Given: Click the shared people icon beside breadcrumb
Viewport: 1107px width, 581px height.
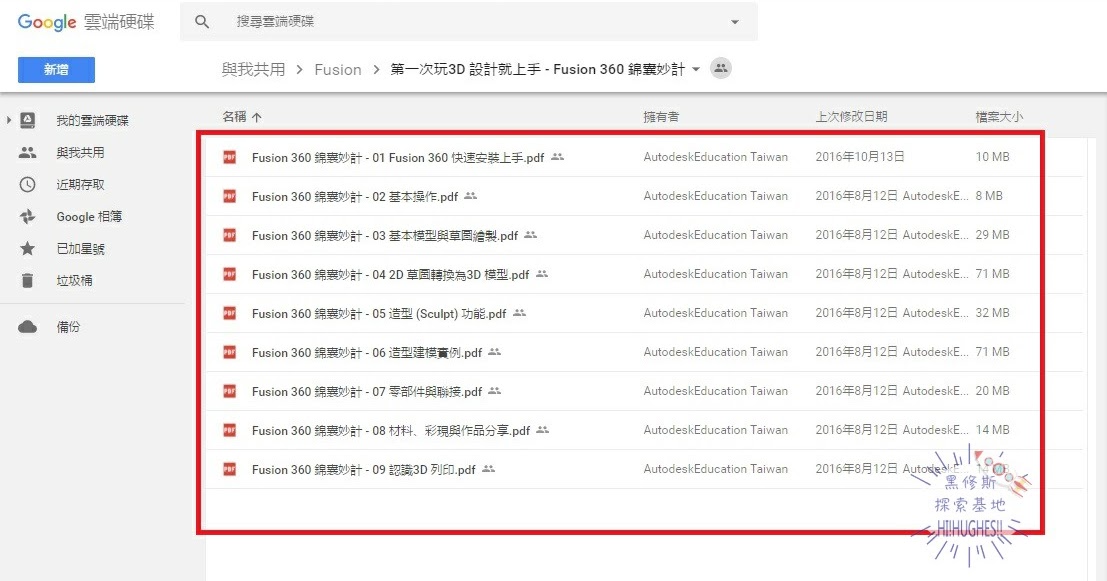Looking at the screenshot, I should tap(720, 68).
